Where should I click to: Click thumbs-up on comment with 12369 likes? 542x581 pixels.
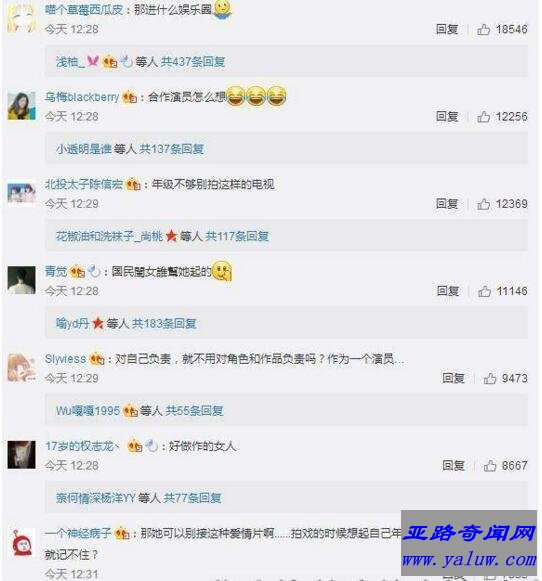483,204
